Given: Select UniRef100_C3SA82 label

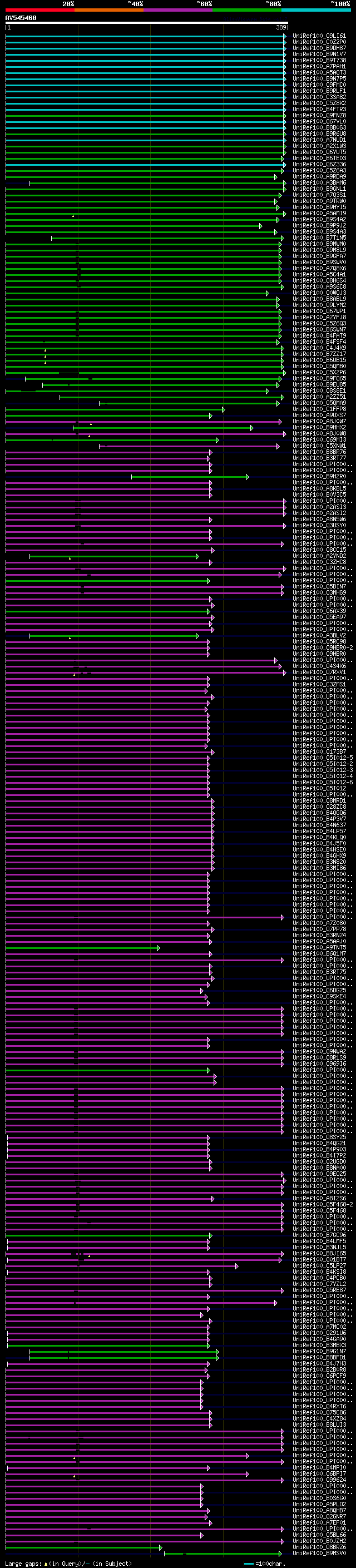Looking at the screenshot, I should (x=319, y=97).
